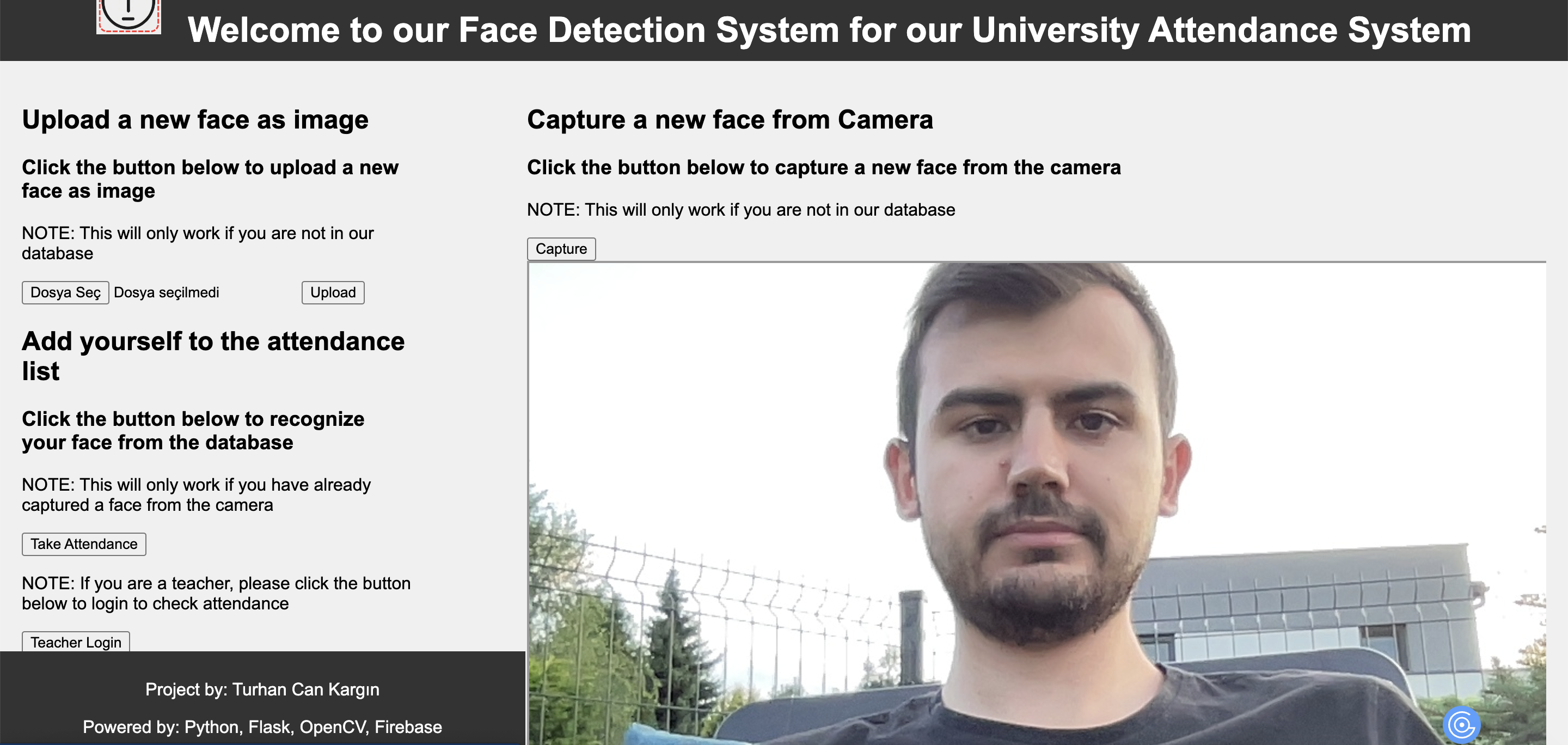Click the 'Capture a new face from Camera' heading
Screen dimensions: 1568x745
point(729,119)
